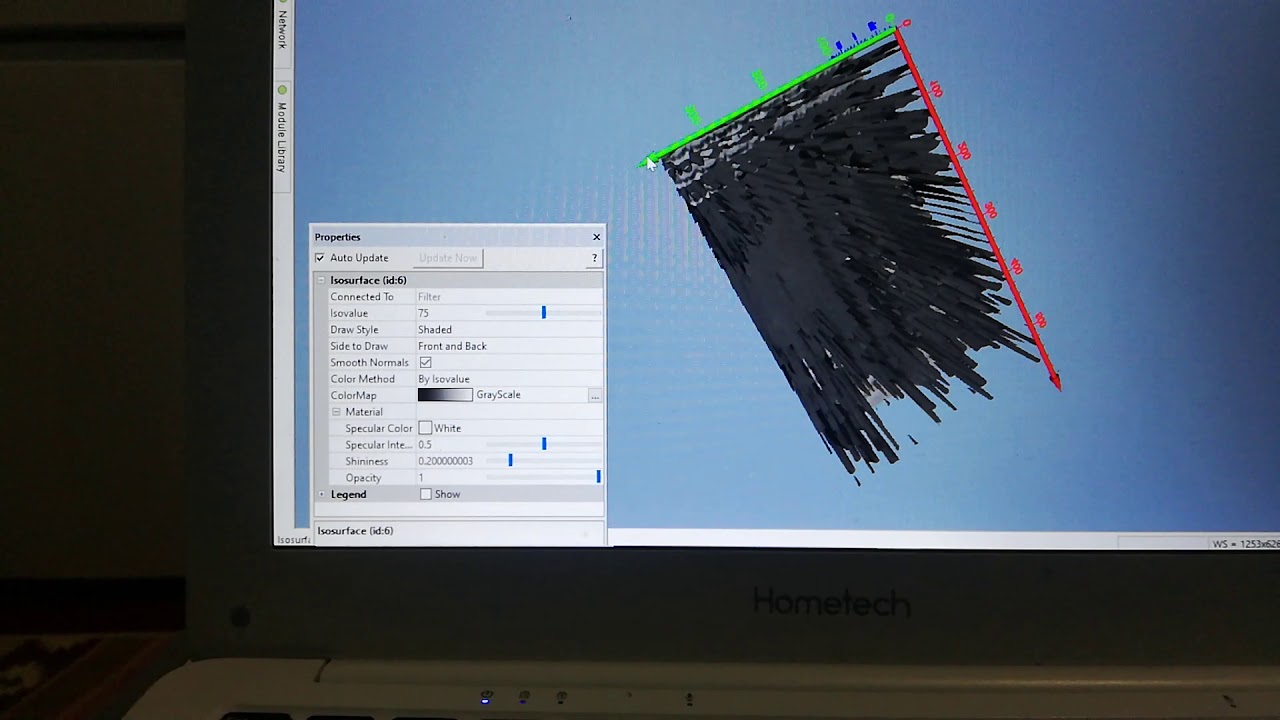Open ColorMap editor ellipsis button
The image size is (1280, 720).
pos(595,396)
